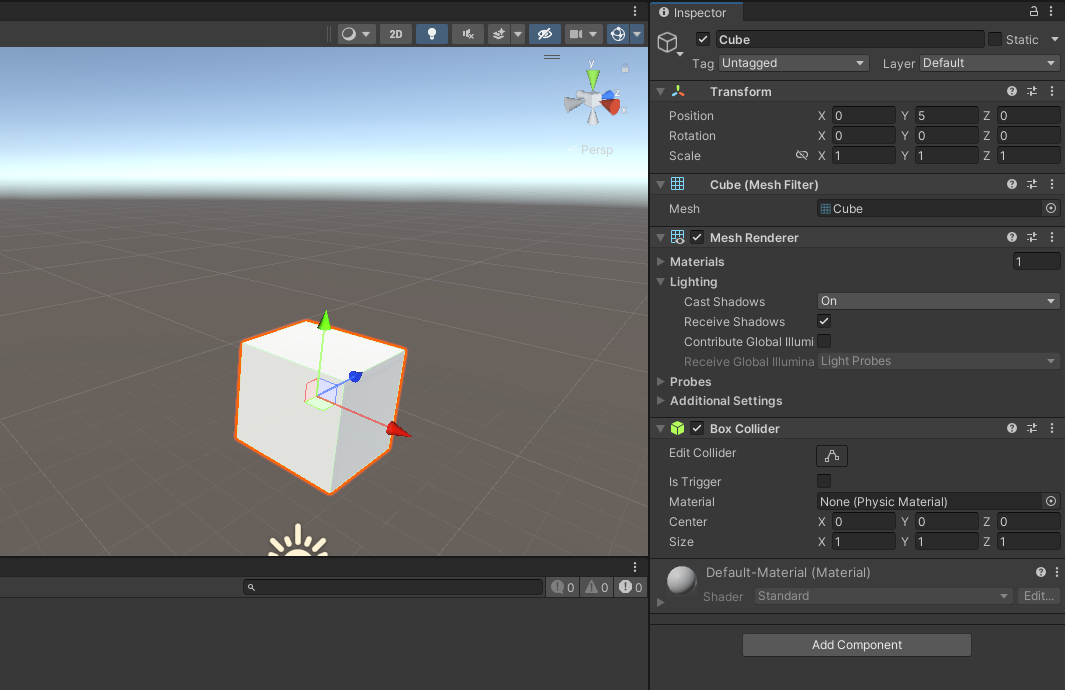Screen dimensions: 1065x690
Task: Enable the Is Trigger checkbox
Action: coord(824,481)
